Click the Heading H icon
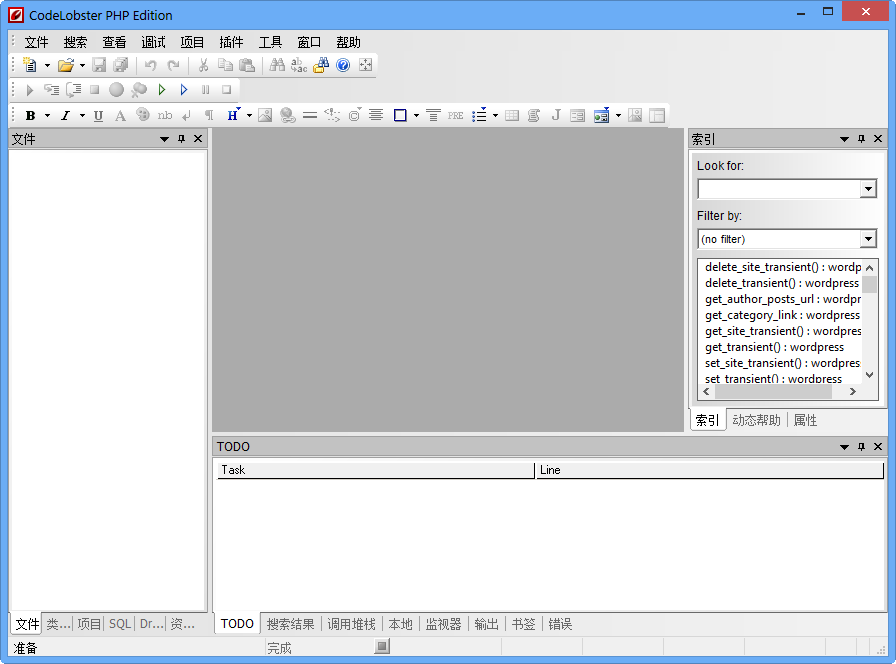Image resolution: width=896 pixels, height=664 pixels. pos(233,115)
